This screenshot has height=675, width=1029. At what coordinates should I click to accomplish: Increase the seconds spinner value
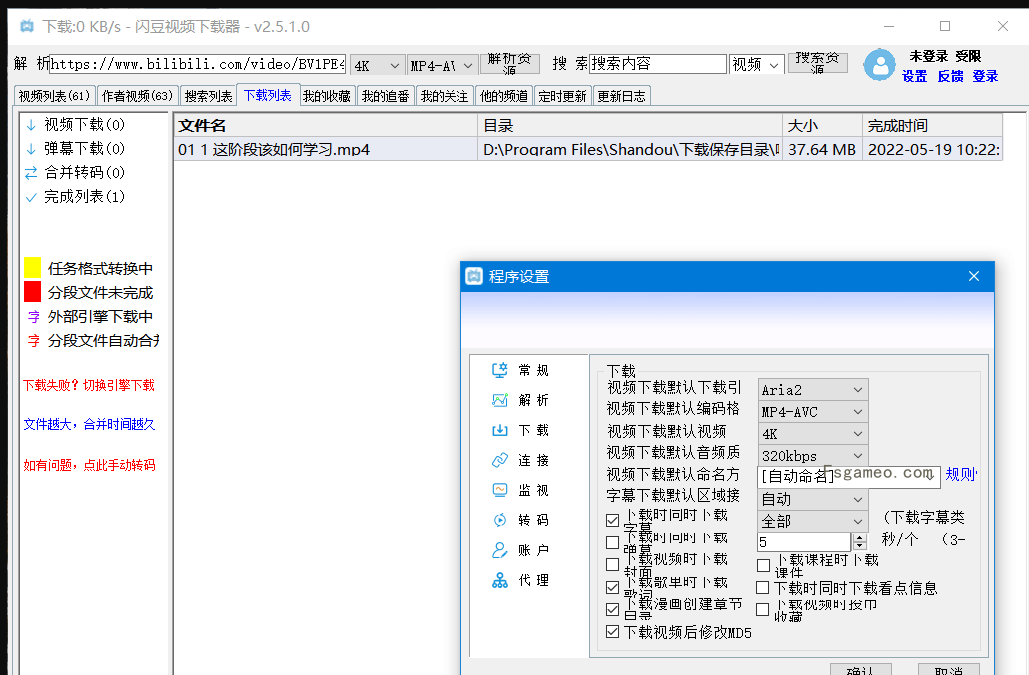pyautogui.click(x=860, y=537)
